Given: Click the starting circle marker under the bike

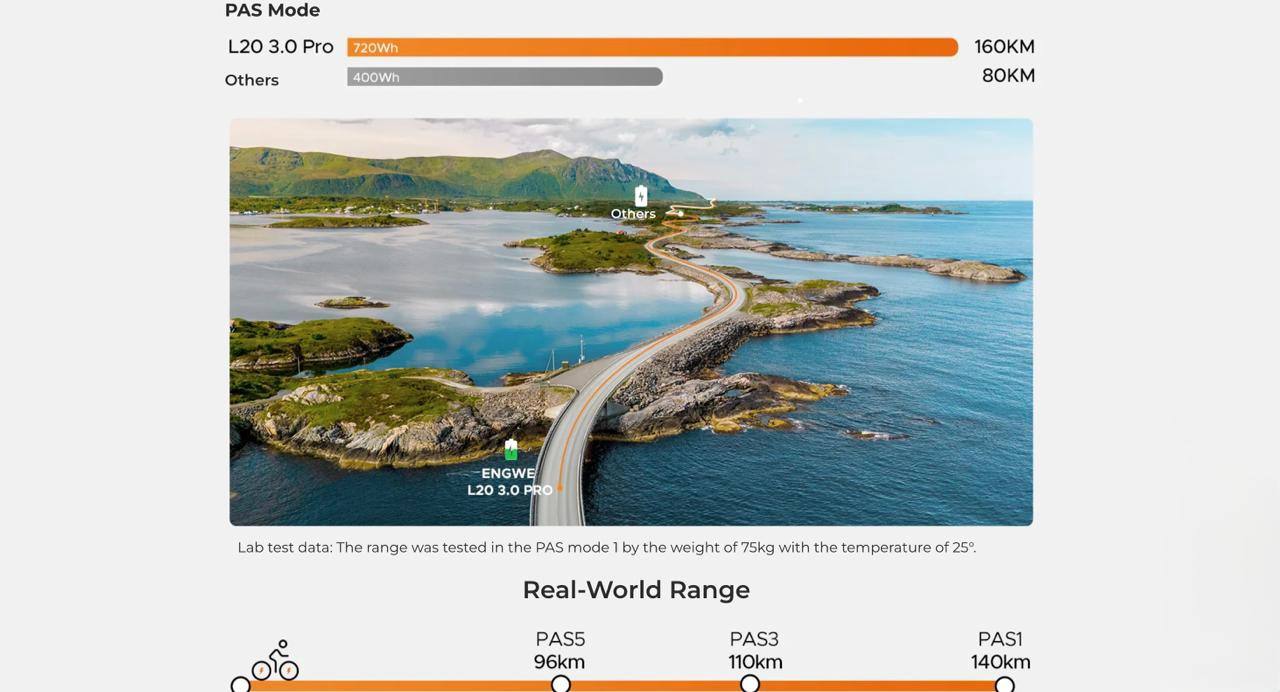Looking at the screenshot, I should (240, 685).
